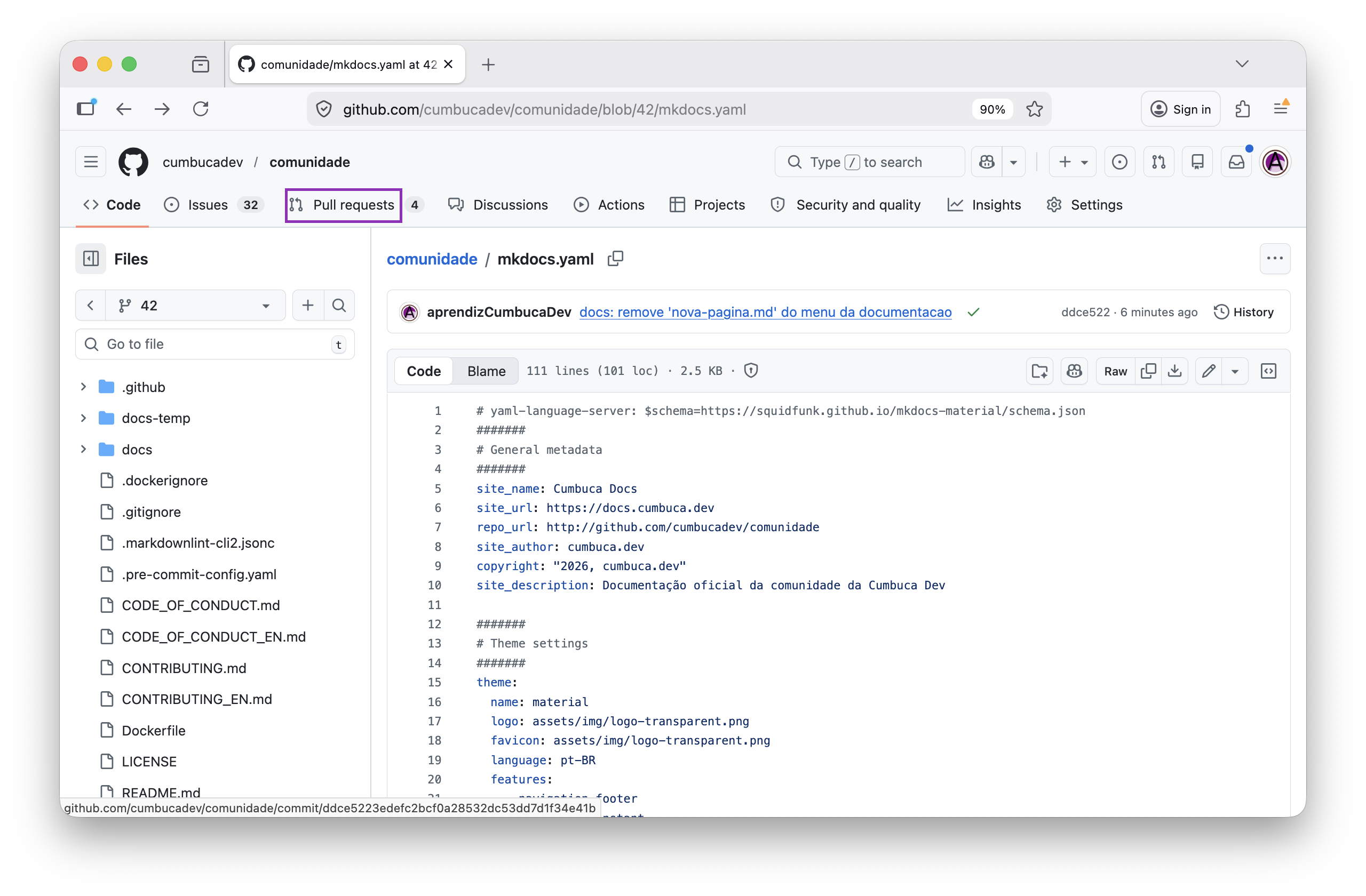
Task: Open a new browser tab
Action: click(x=488, y=64)
